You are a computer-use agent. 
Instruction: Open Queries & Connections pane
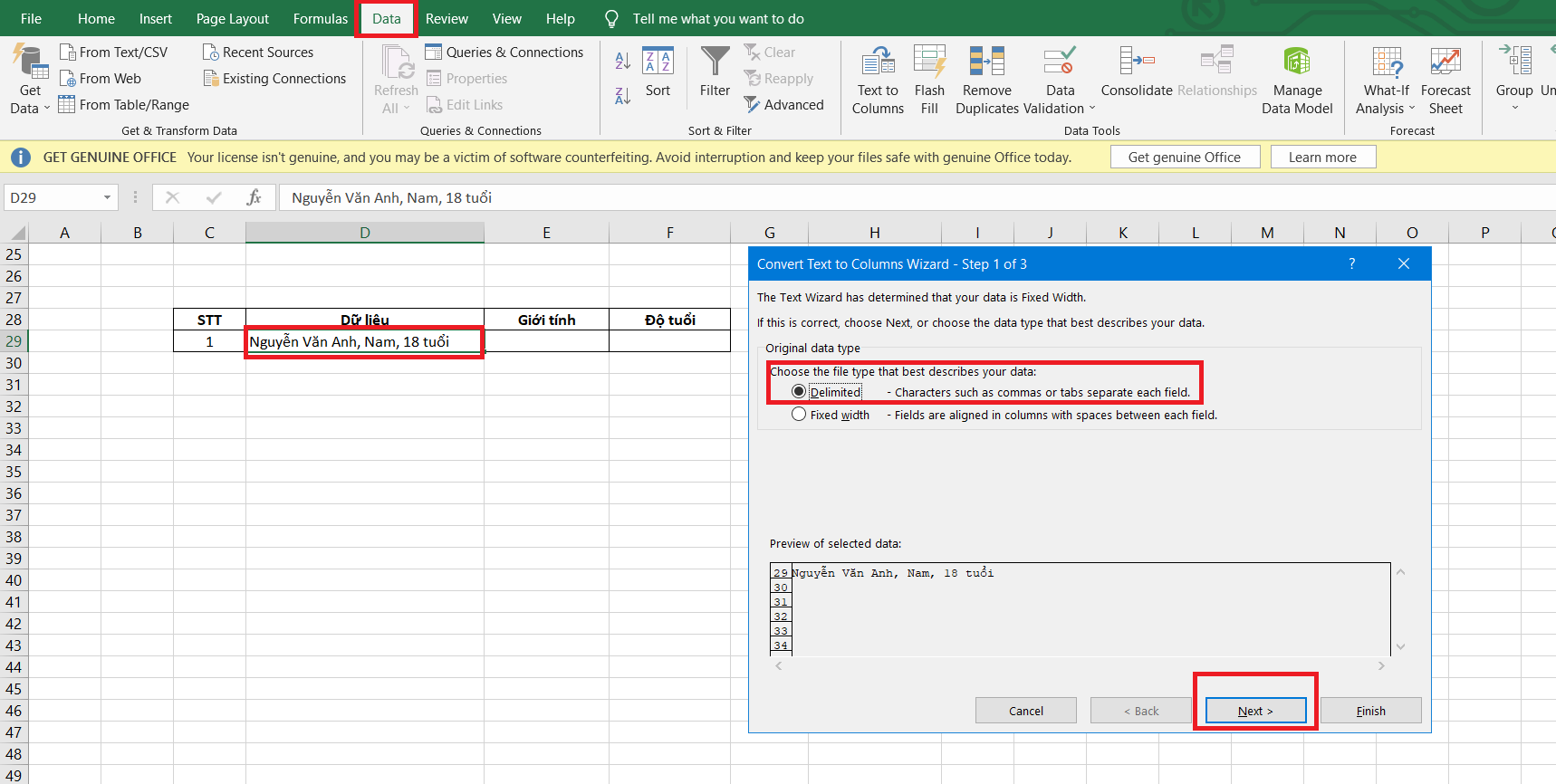click(x=504, y=53)
